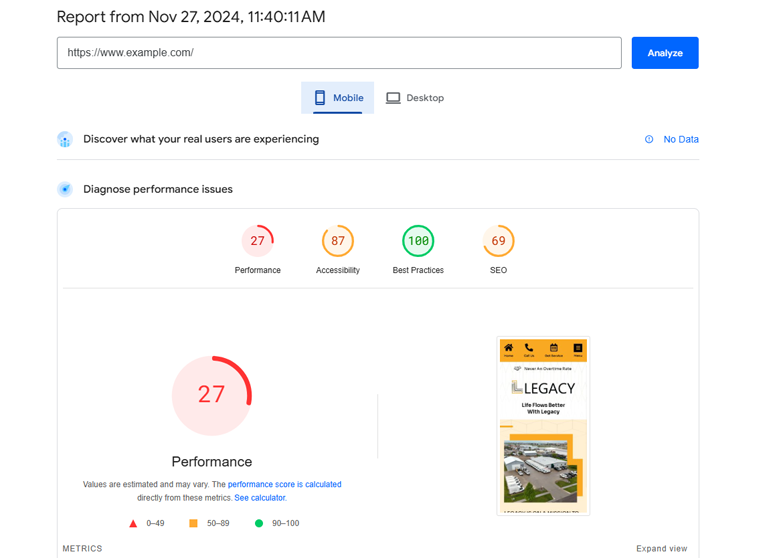Click the Diagnose performance issues icon
The width and height of the screenshot is (760, 558).
click(x=65, y=189)
